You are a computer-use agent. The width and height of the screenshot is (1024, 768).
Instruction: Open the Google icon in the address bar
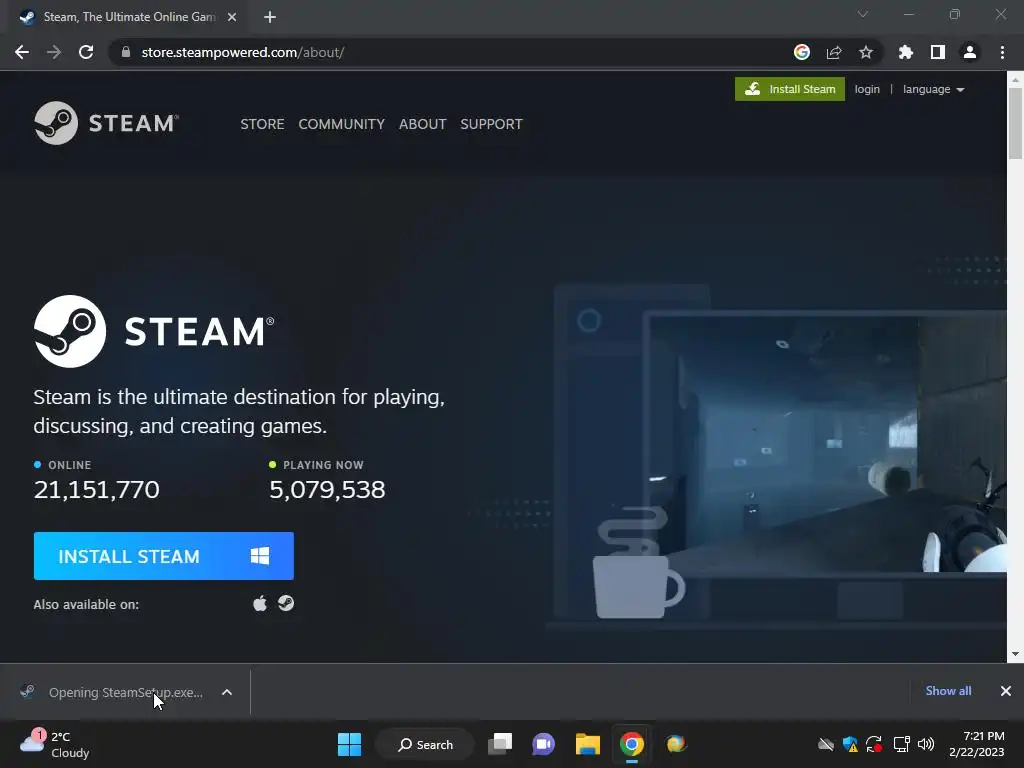point(802,52)
